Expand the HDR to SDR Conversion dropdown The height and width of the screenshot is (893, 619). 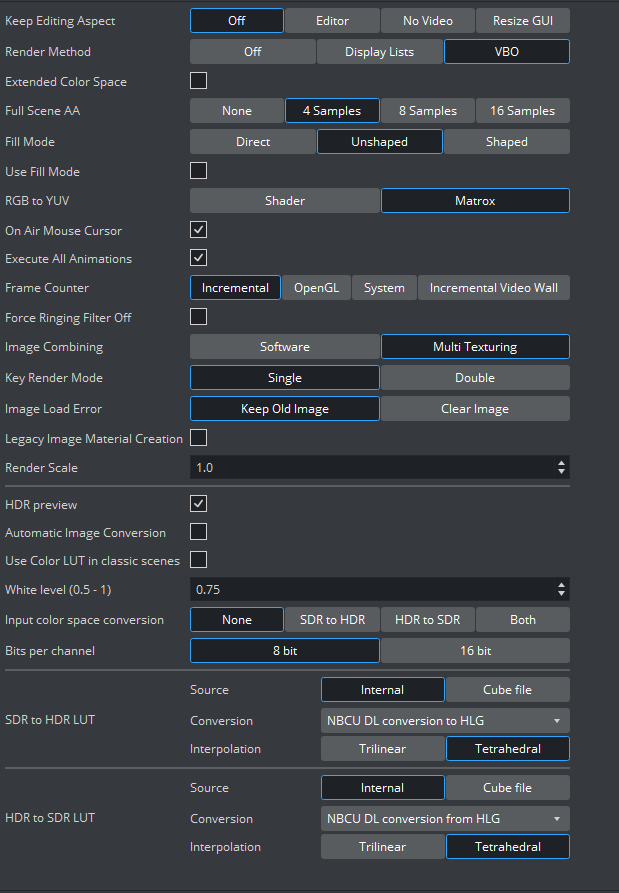coord(445,818)
